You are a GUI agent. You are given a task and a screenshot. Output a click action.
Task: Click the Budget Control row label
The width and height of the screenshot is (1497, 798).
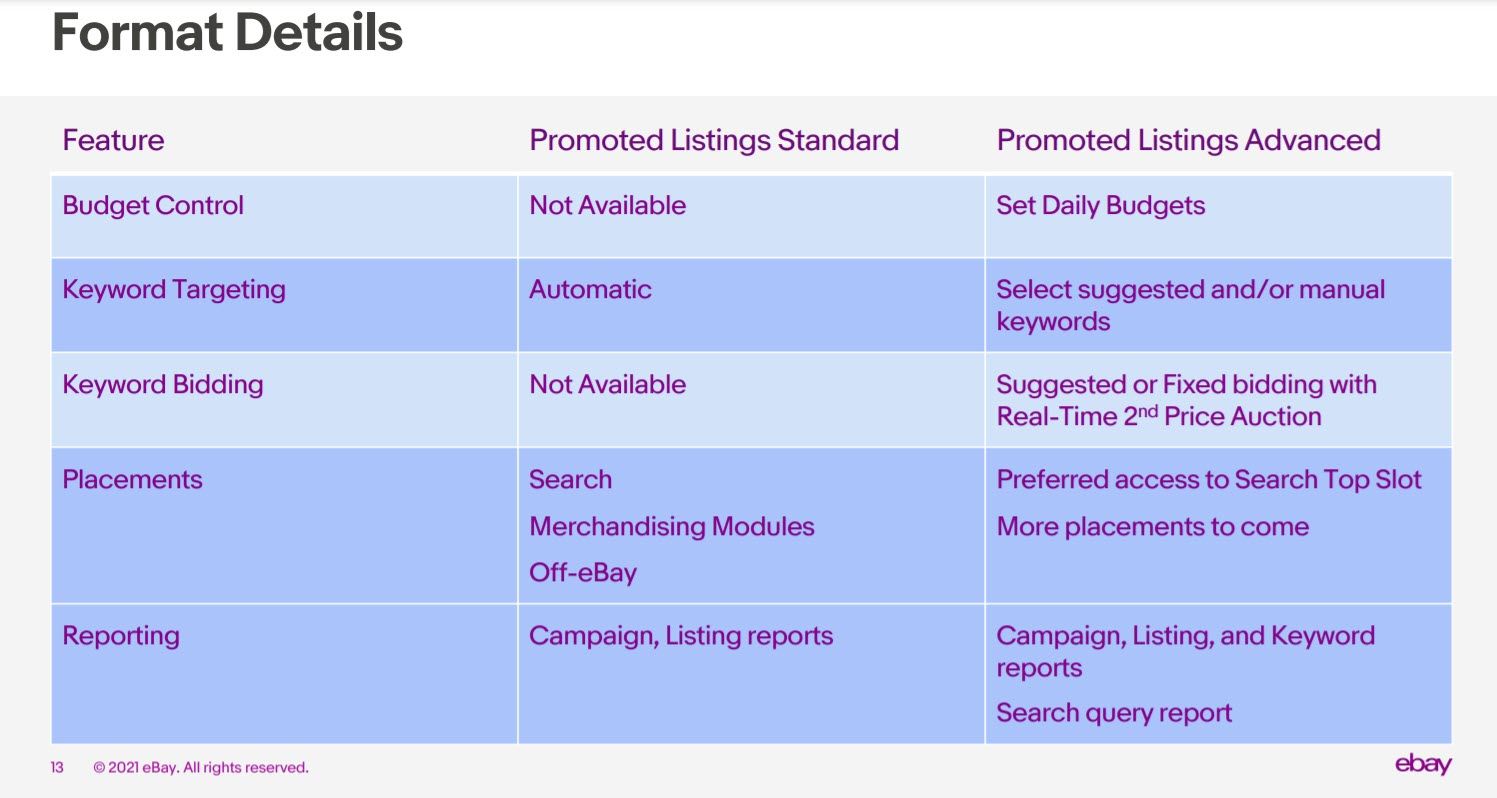pos(153,205)
